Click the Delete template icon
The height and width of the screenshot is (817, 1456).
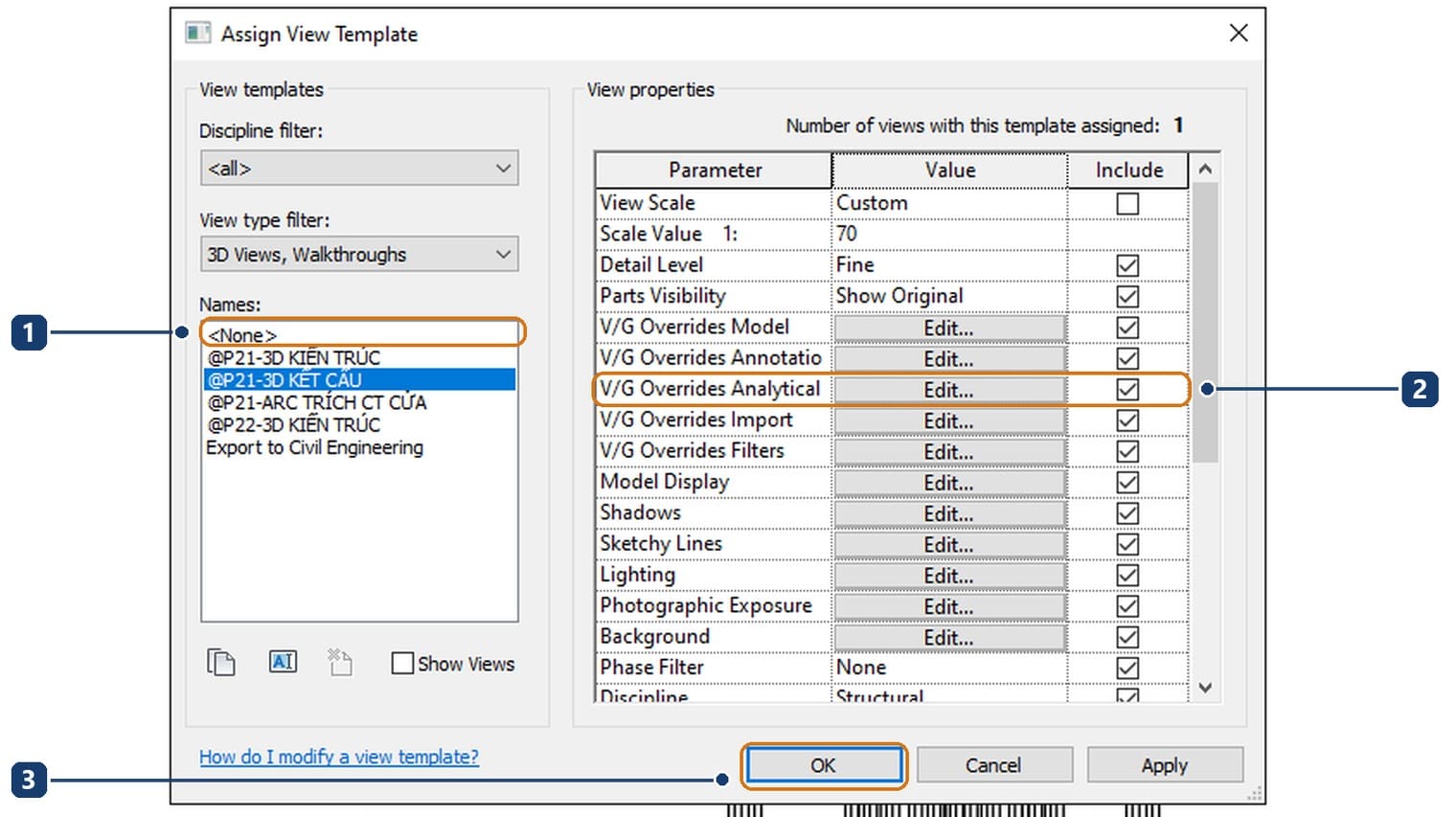tap(340, 662)
